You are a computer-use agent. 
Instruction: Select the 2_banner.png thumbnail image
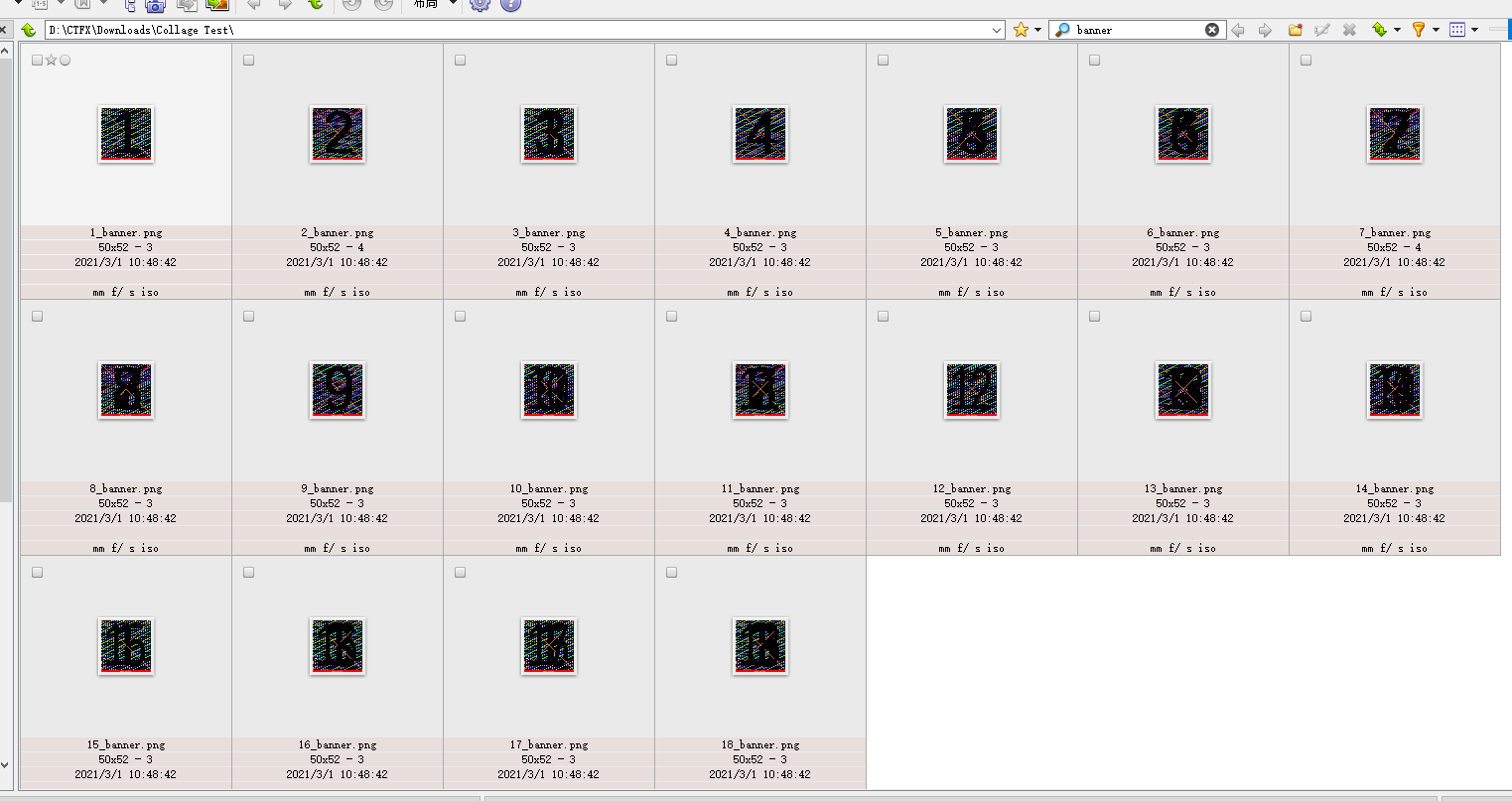[338, 134]
